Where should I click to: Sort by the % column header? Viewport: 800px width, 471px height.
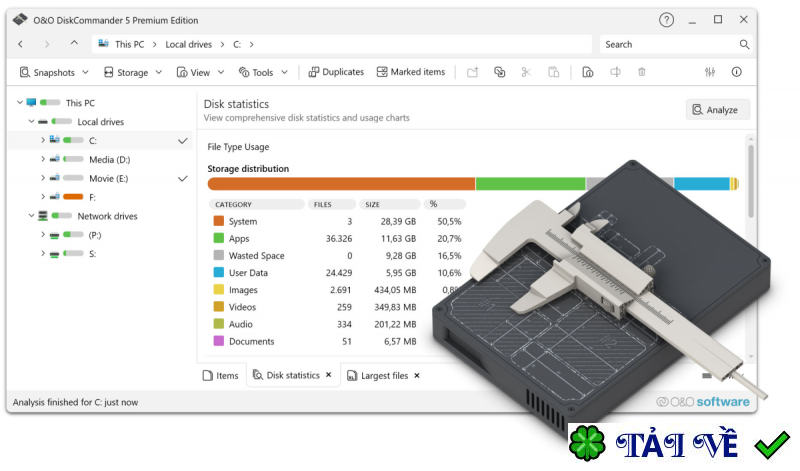tap(444, 204)
